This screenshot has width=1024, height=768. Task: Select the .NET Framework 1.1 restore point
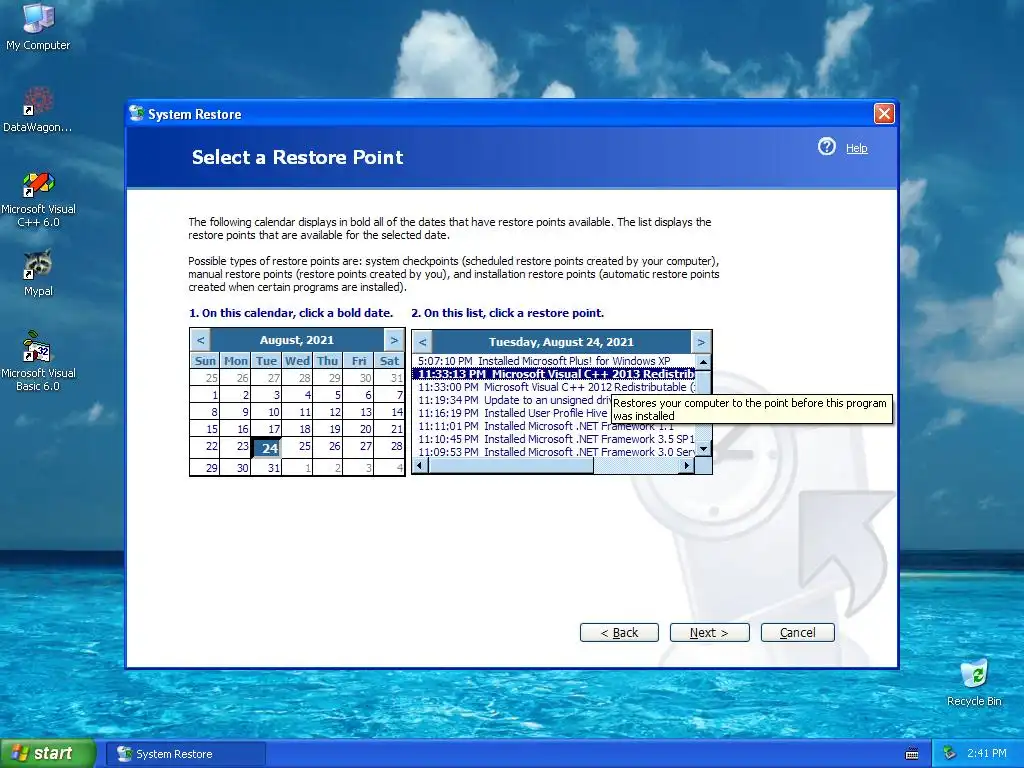[554, 426]
